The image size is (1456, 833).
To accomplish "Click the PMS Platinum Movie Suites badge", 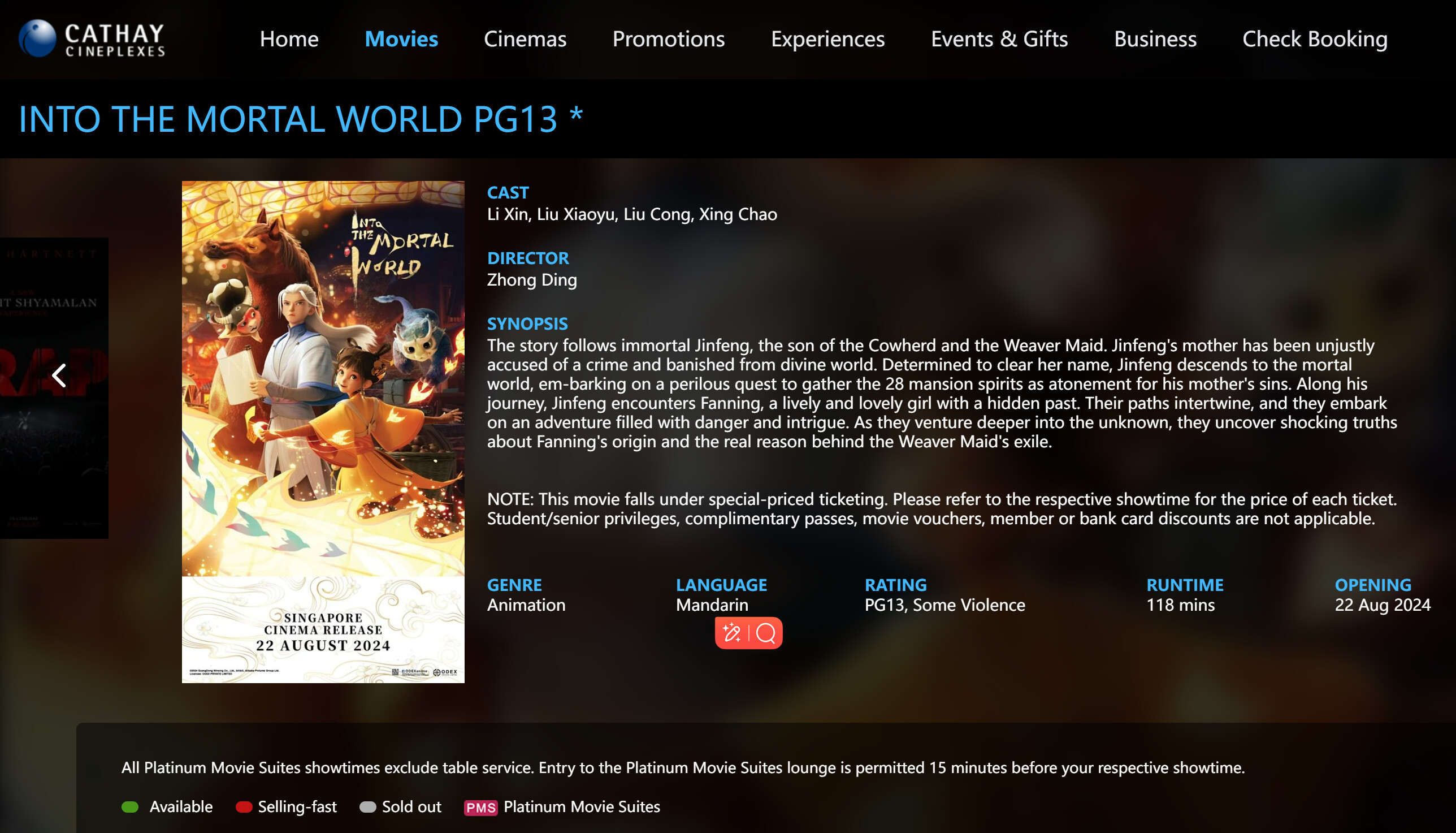I will point(480,807).
